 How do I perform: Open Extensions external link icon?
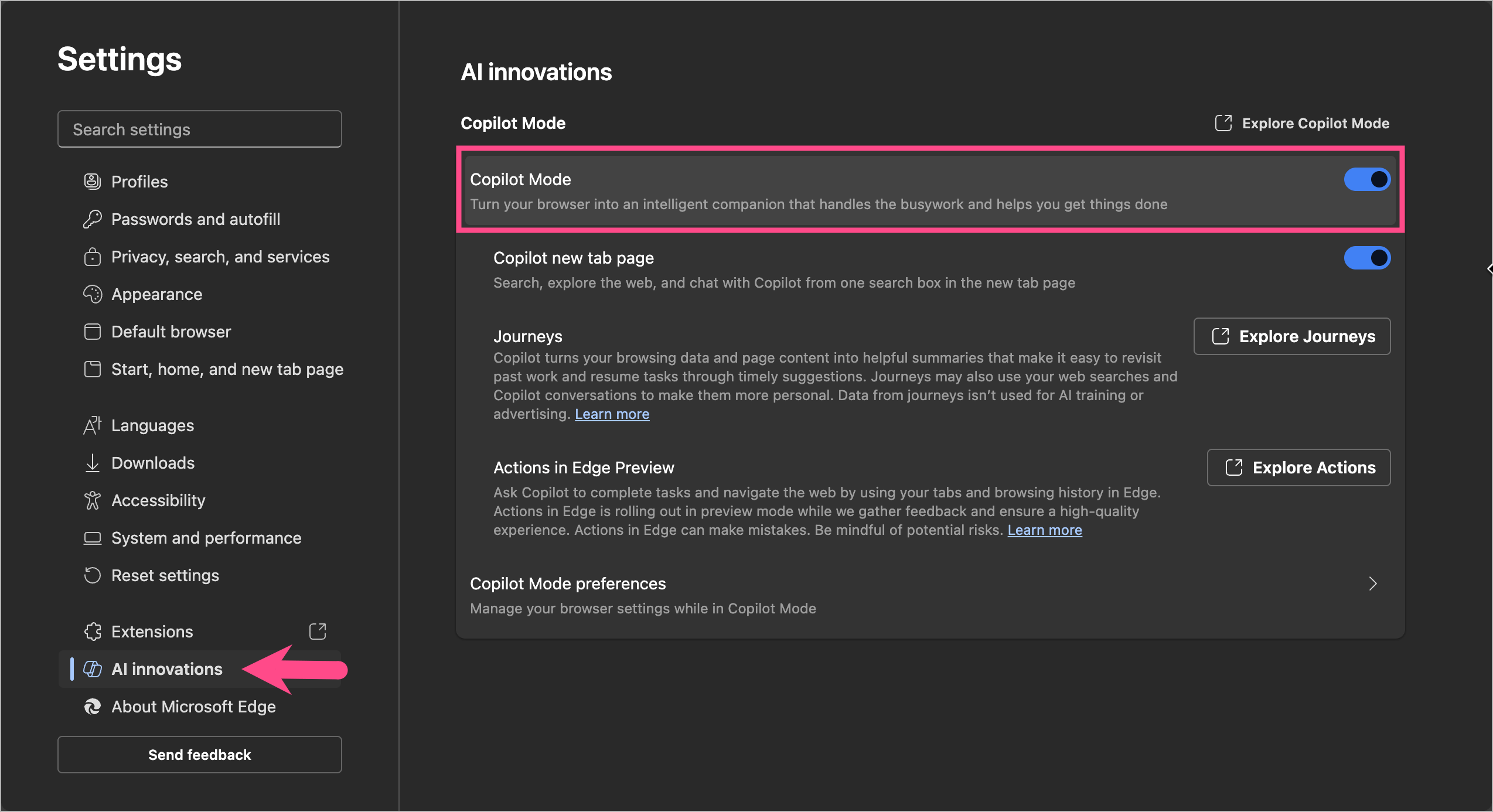pyautogui.click(x=318, y=632)
